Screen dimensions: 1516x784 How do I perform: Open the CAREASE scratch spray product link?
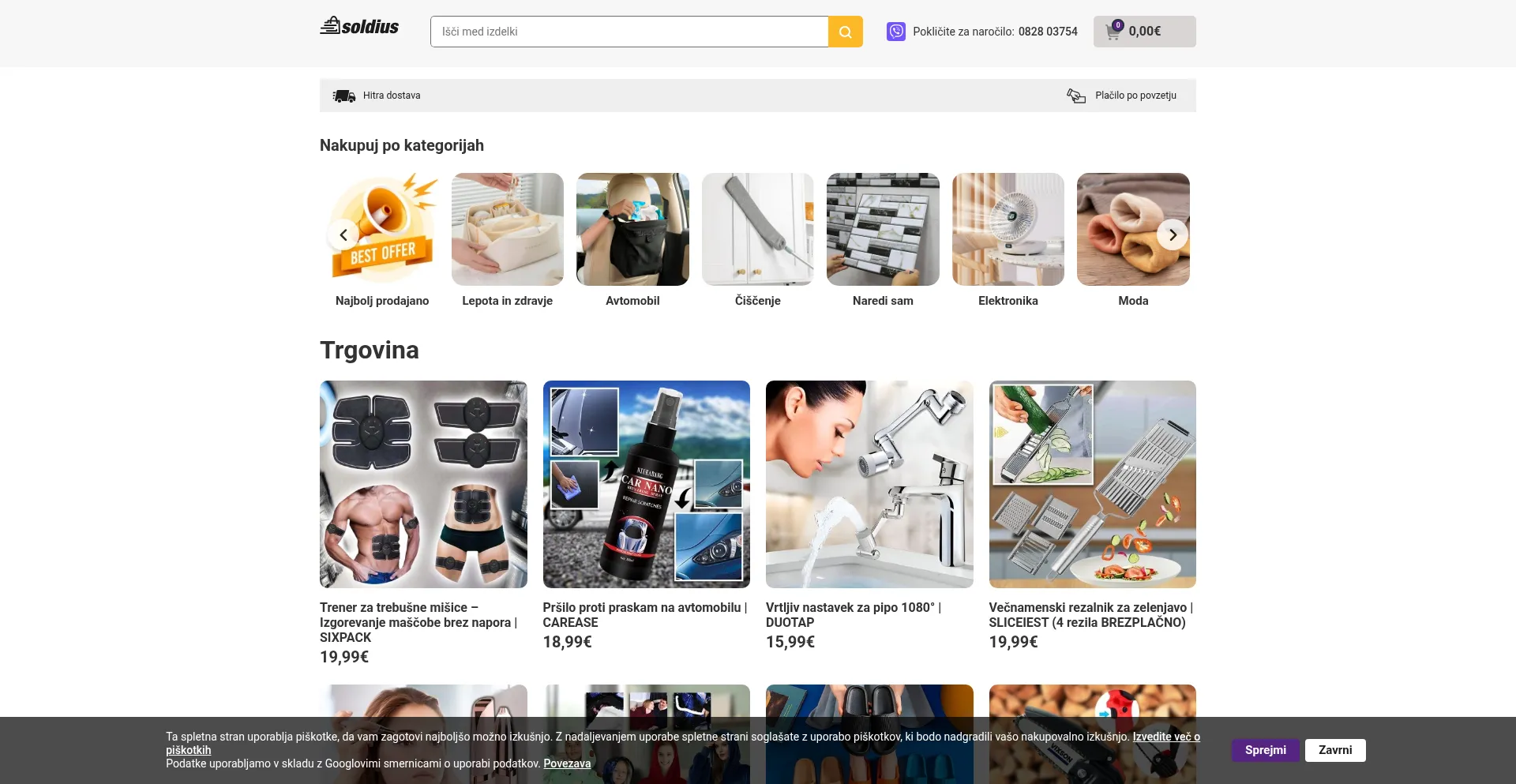(x=644, y=614)
